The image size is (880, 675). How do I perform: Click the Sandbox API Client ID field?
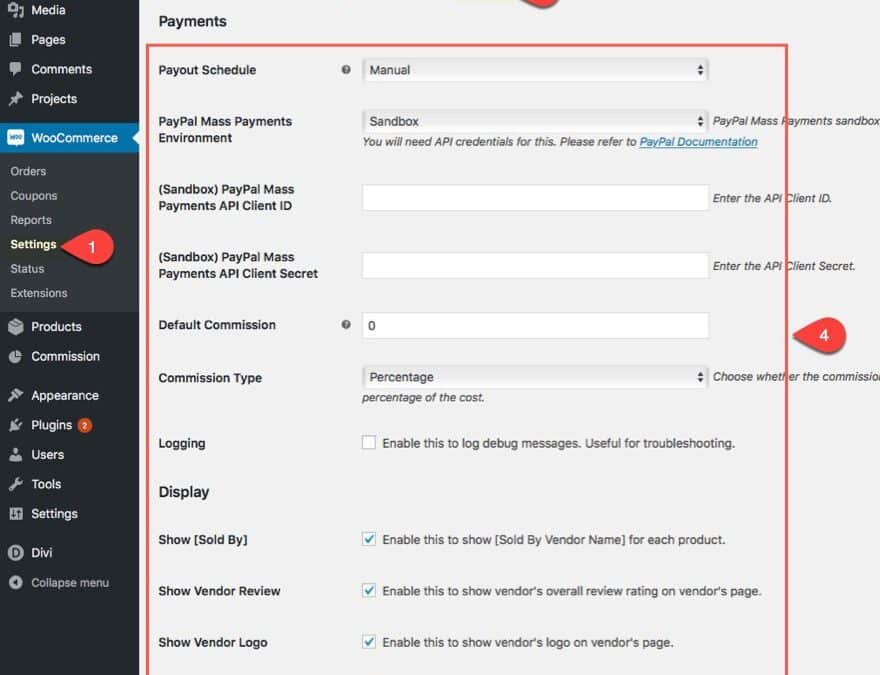point(535,198)
